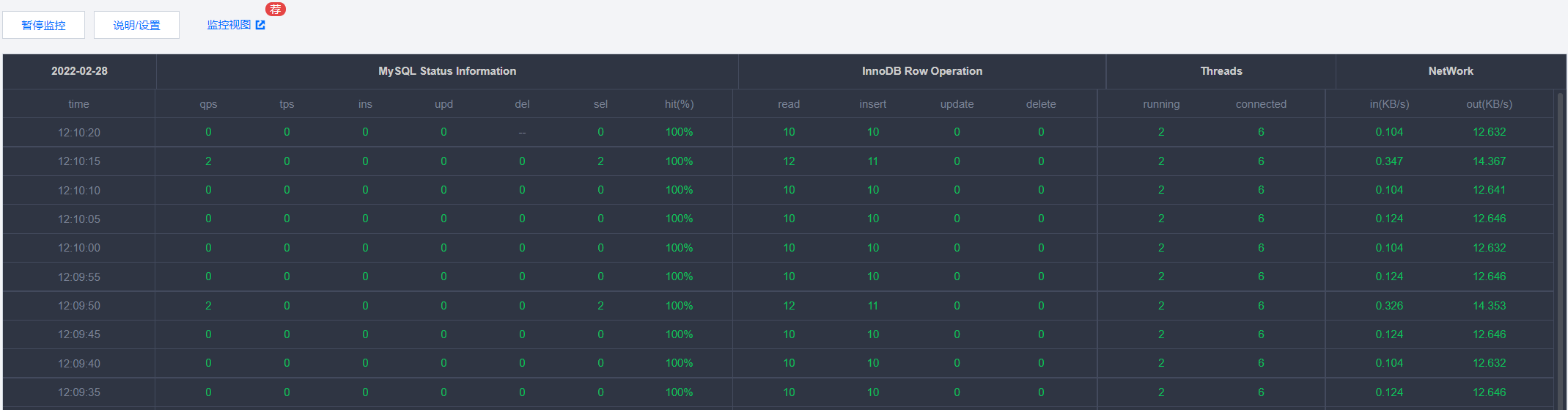This screenshot has width=1568, height=410.
Task: Click the running column header
Action: click(x=1161, y=104)
